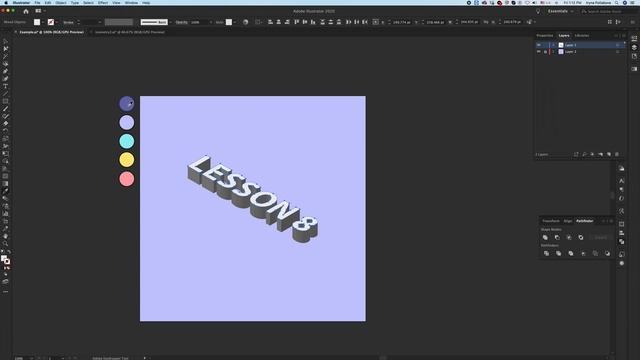
Task: Switch to the Properties tab
Action: tap(544, 36)
